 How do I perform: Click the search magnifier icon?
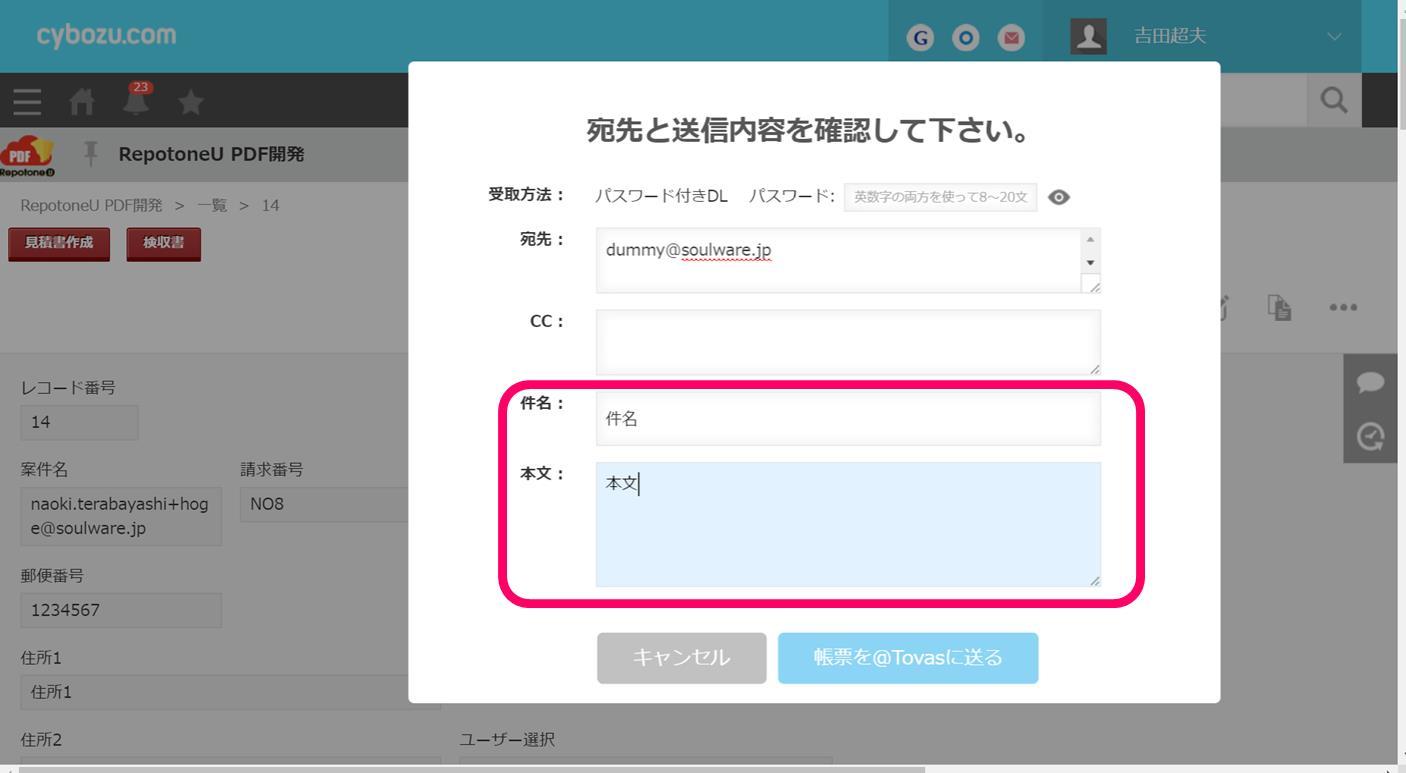coord(1333,100)
